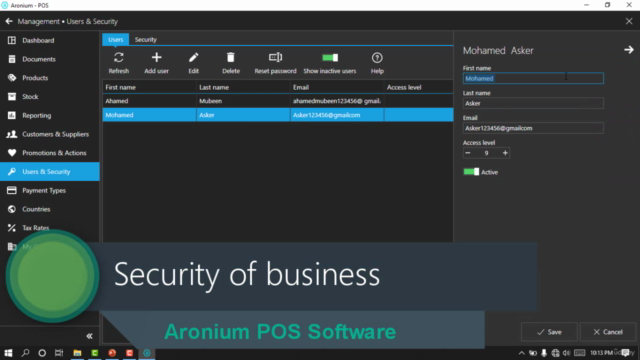Show hidden system tray icons
640x360 pixels.
pyautogui.click(x=522, y=353)
